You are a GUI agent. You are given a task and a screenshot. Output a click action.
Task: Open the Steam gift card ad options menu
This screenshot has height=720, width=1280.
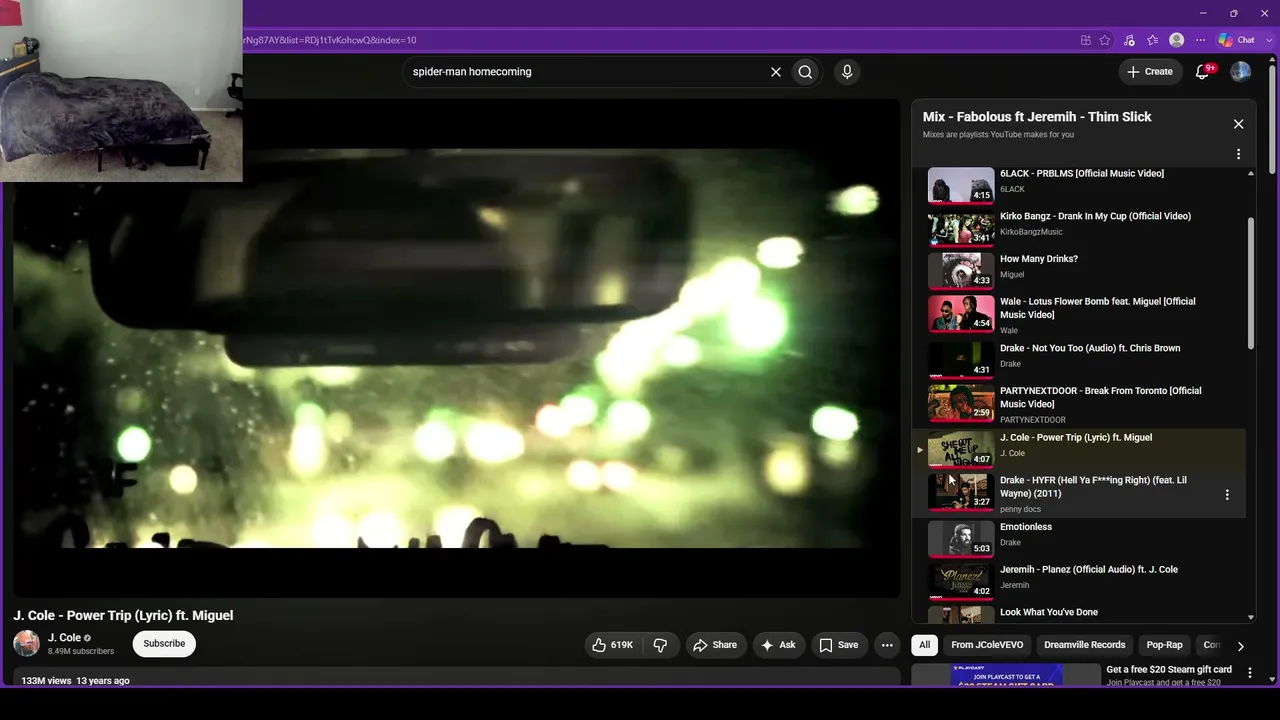tap(1249, 673)
